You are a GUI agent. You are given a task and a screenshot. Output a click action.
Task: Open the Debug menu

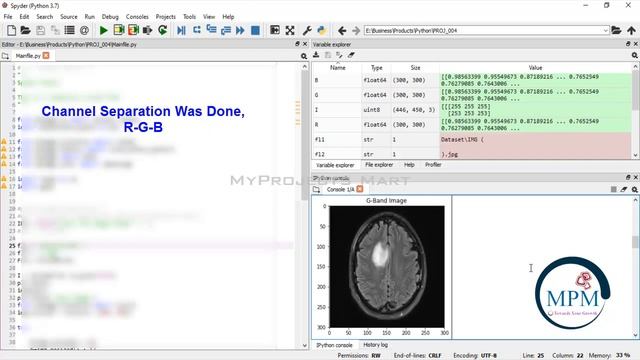[x=110, y=17]
